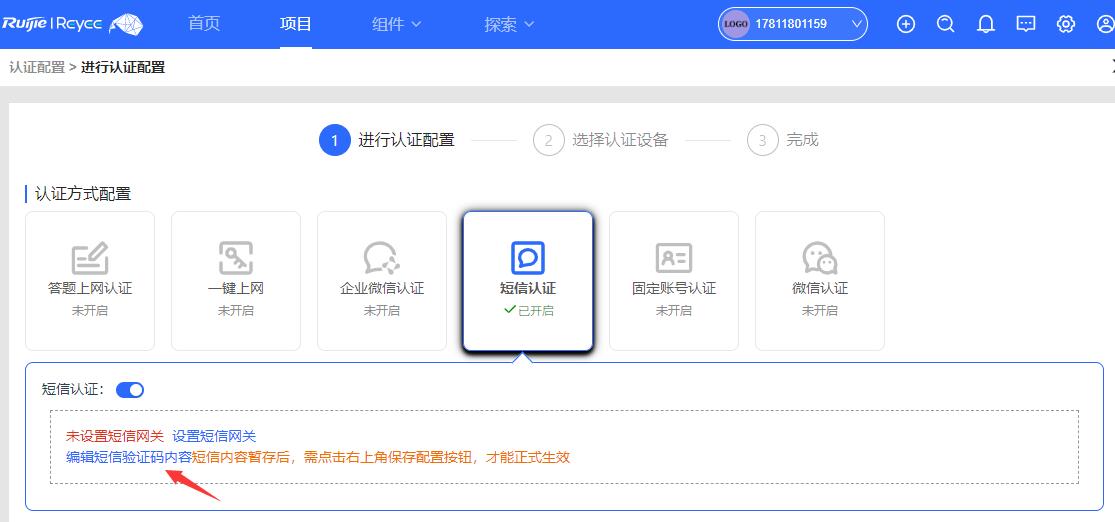
Task: Click the 认证配置 breadcrumb
Action: (x=36, y=67)
